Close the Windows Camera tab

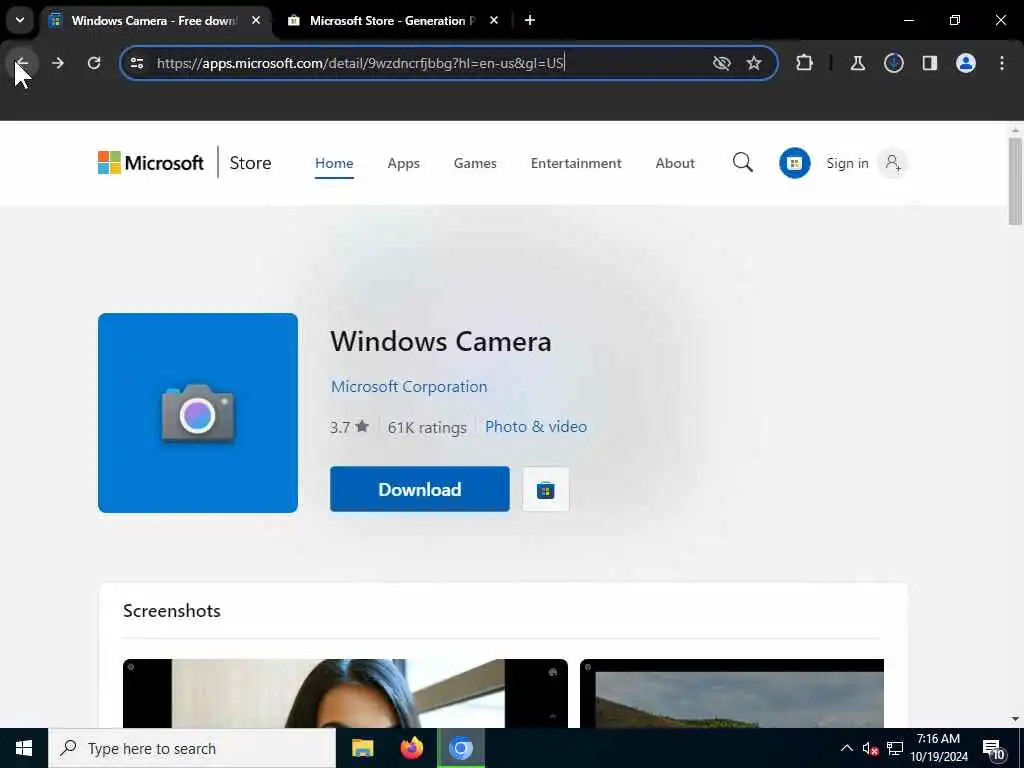(256, 20)
